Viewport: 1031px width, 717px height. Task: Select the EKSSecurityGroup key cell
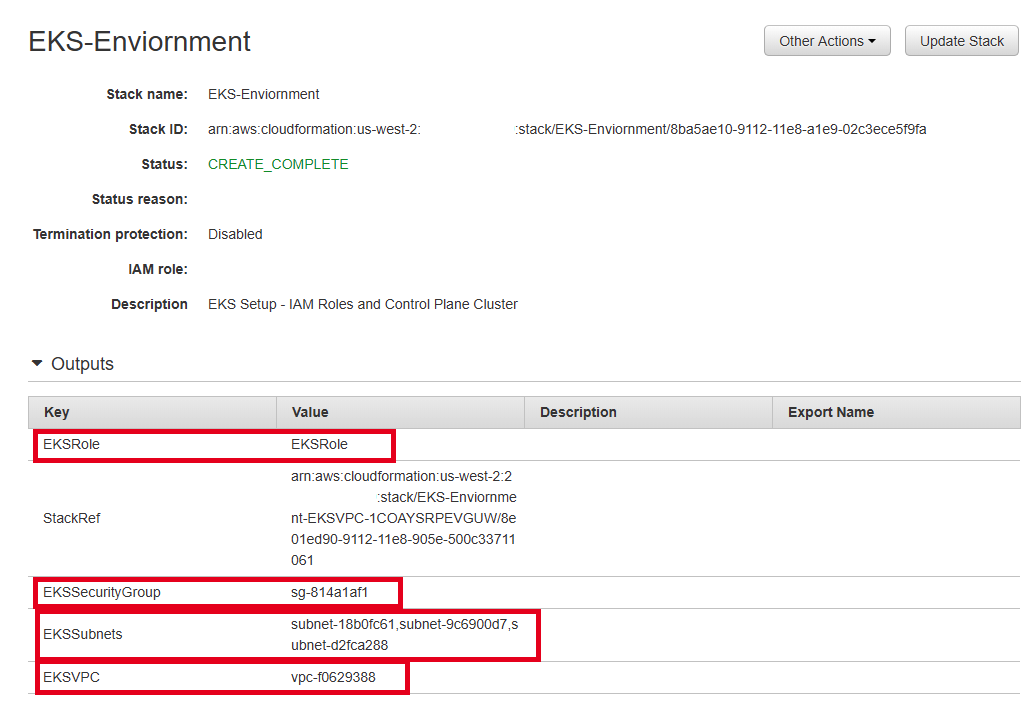101,592
